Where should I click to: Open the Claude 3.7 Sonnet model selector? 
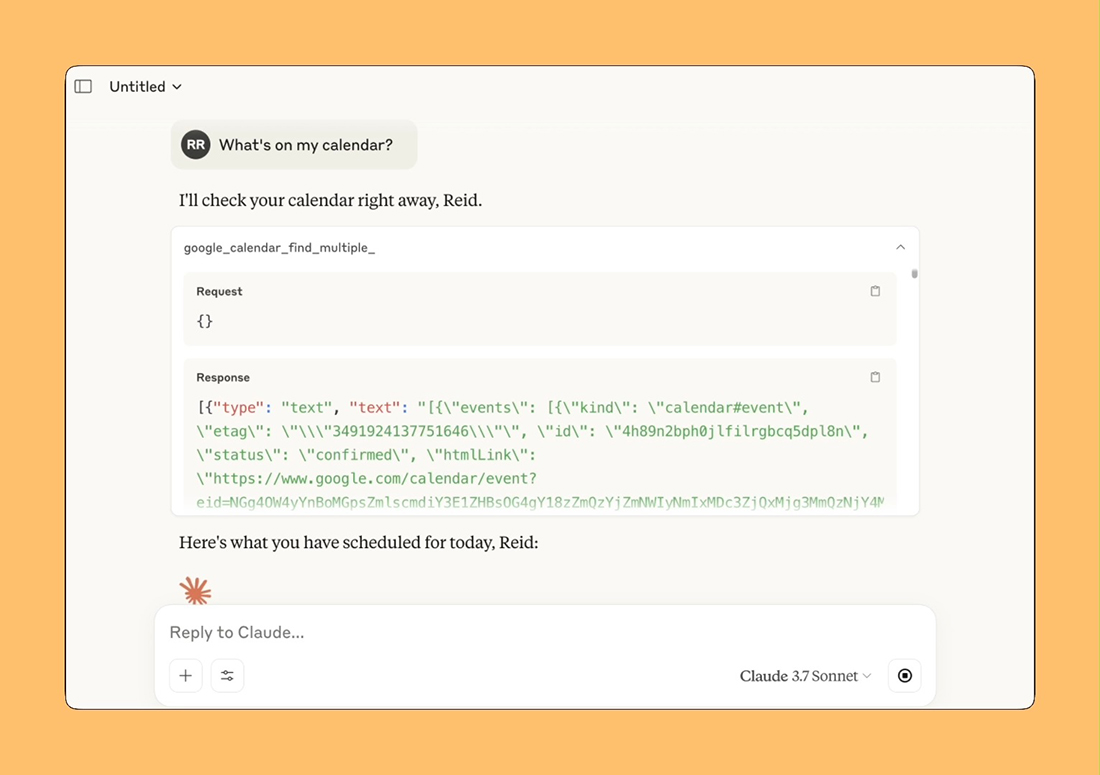(x=805, y=676)
